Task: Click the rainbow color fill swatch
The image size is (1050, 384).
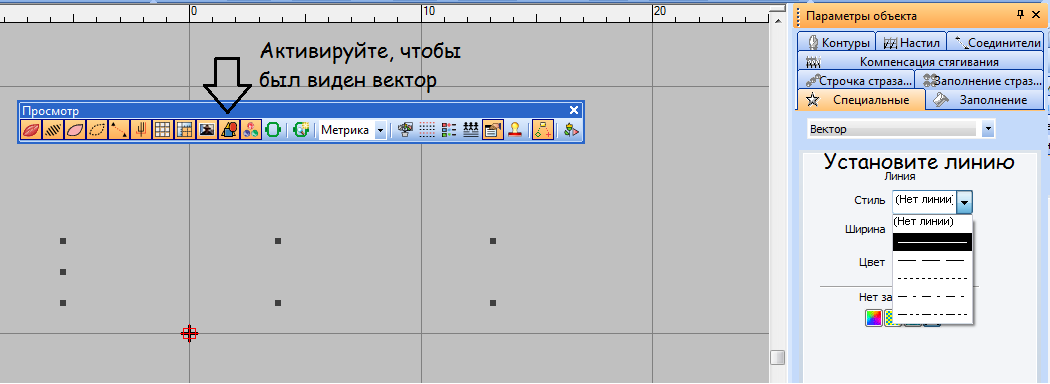Action: pyautogui.click(x=874, y=318)
